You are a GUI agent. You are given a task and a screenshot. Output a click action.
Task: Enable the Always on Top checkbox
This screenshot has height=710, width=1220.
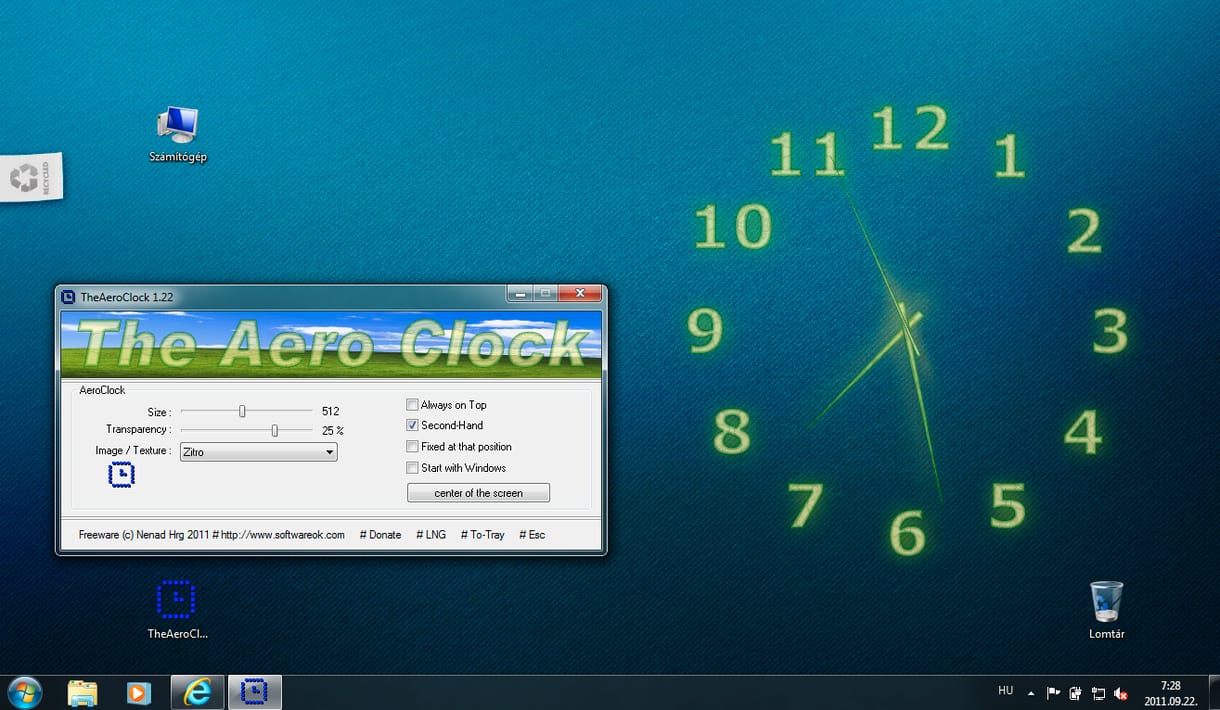point(412,405)
